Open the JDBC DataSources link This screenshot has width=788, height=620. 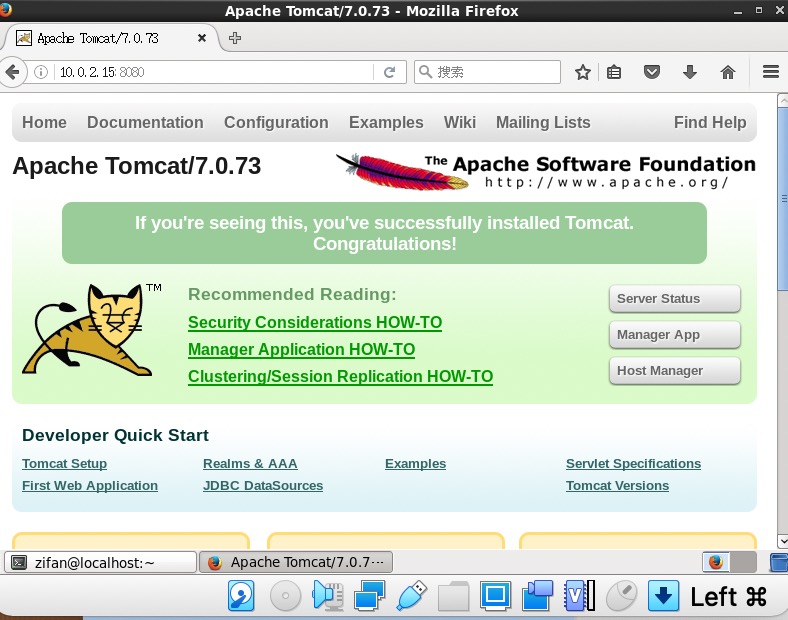(x=263, y=486)
